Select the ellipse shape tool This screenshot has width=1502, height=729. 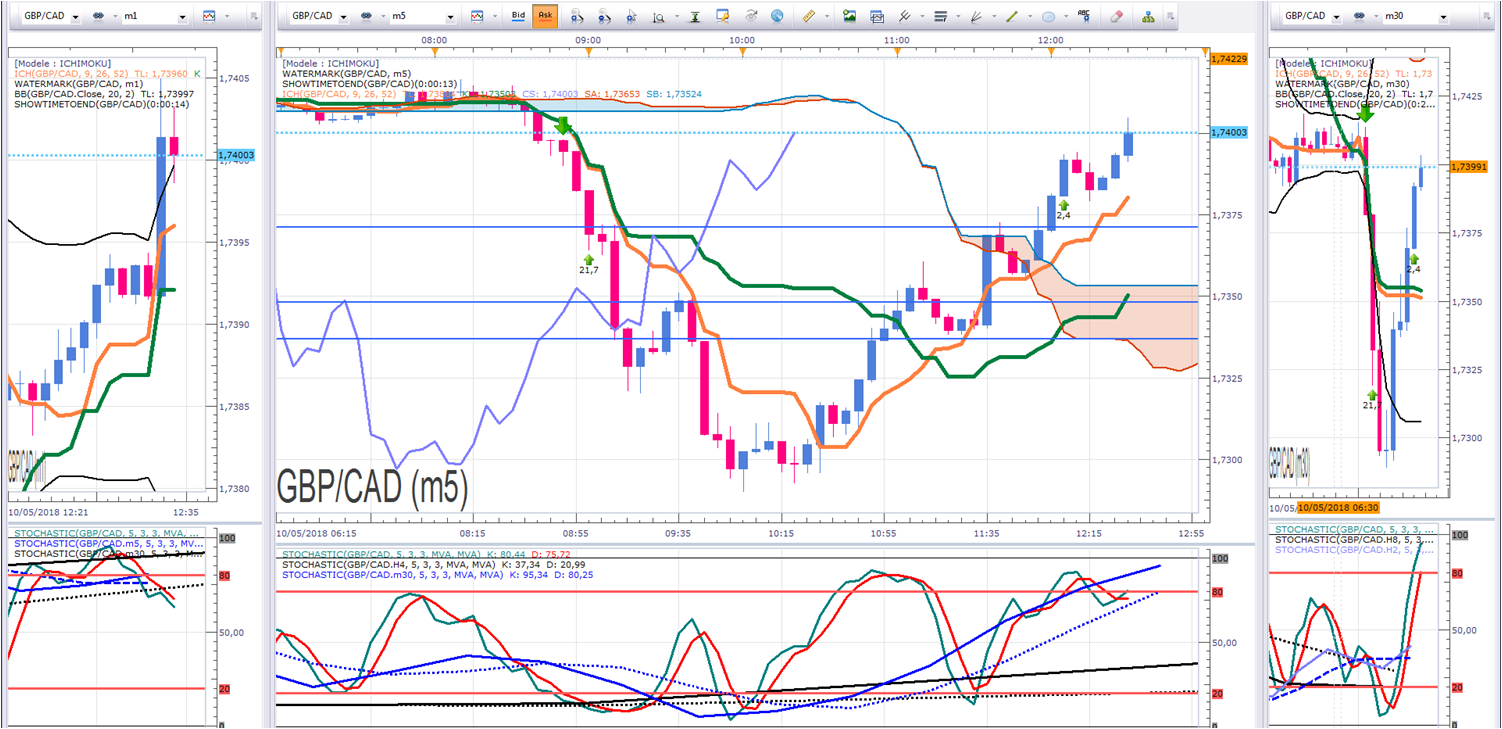[x=1048, y=16]
